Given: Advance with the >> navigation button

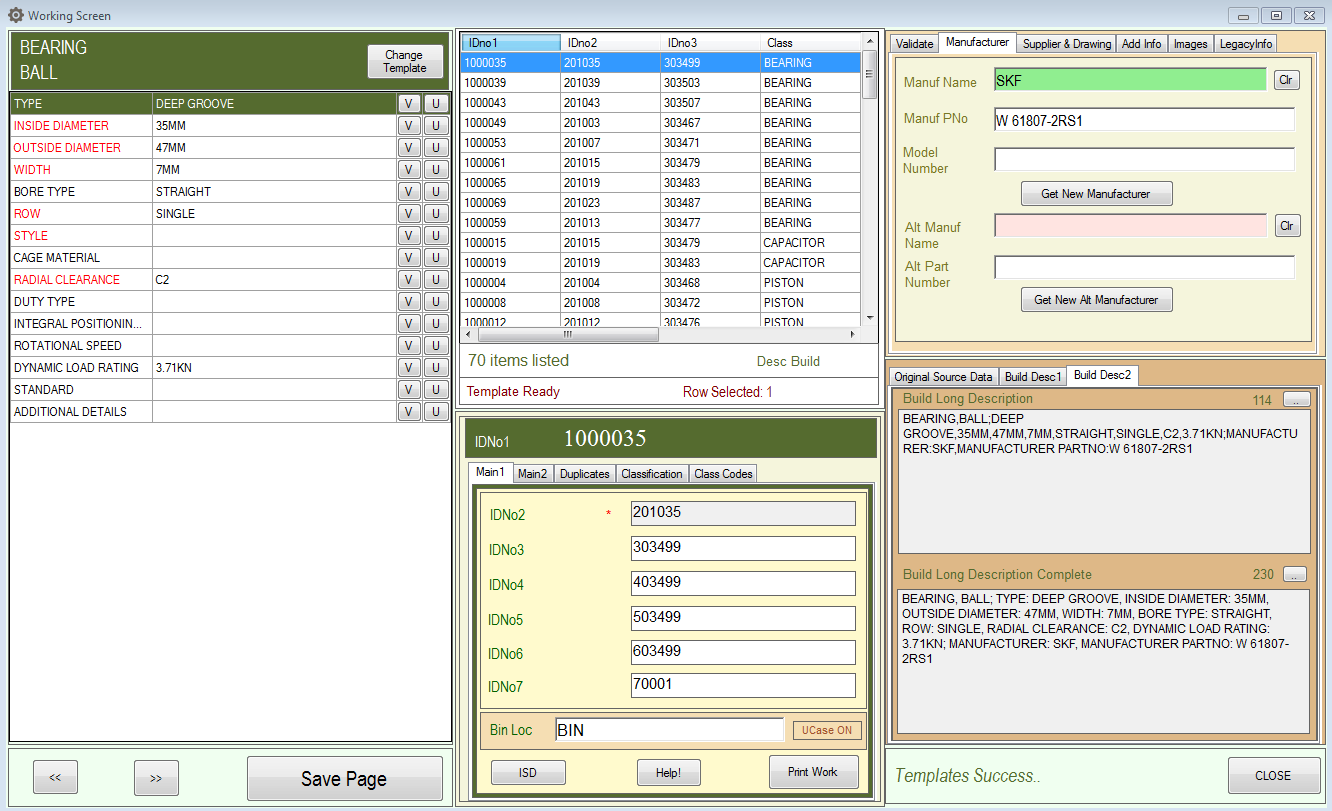Looking at the screenshot, I should (x=156, y=777).
